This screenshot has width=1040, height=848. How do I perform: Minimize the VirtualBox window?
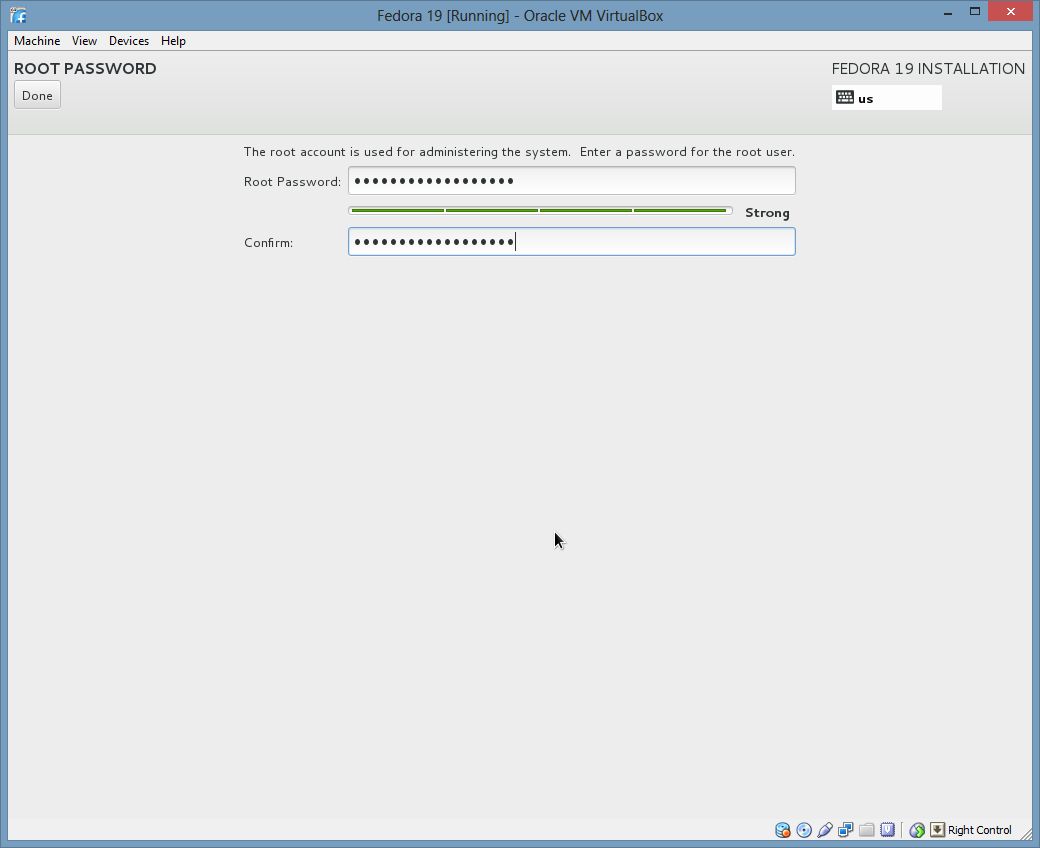tap(948, 12)
